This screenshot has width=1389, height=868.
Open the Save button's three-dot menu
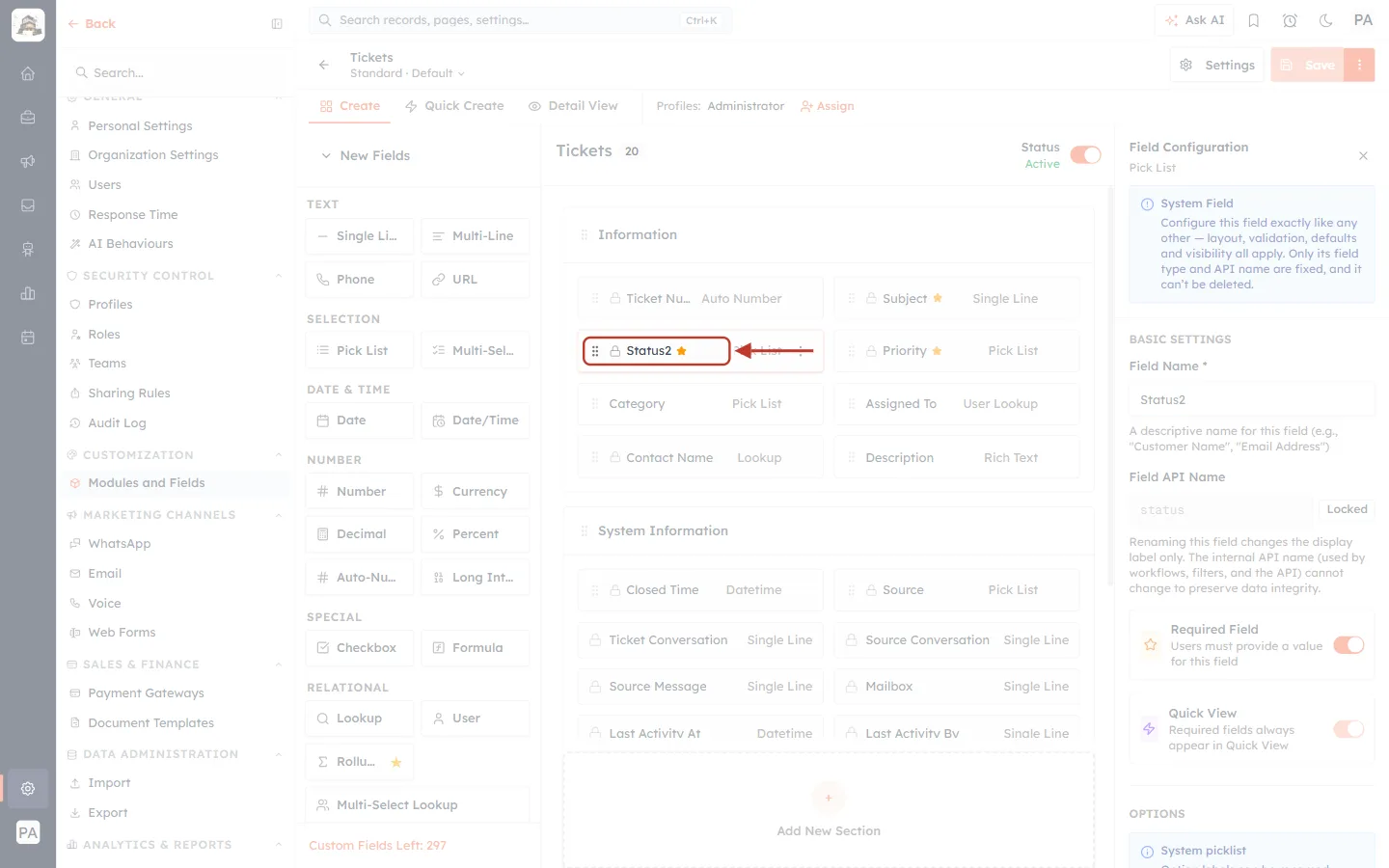[x=1359, y=65]
